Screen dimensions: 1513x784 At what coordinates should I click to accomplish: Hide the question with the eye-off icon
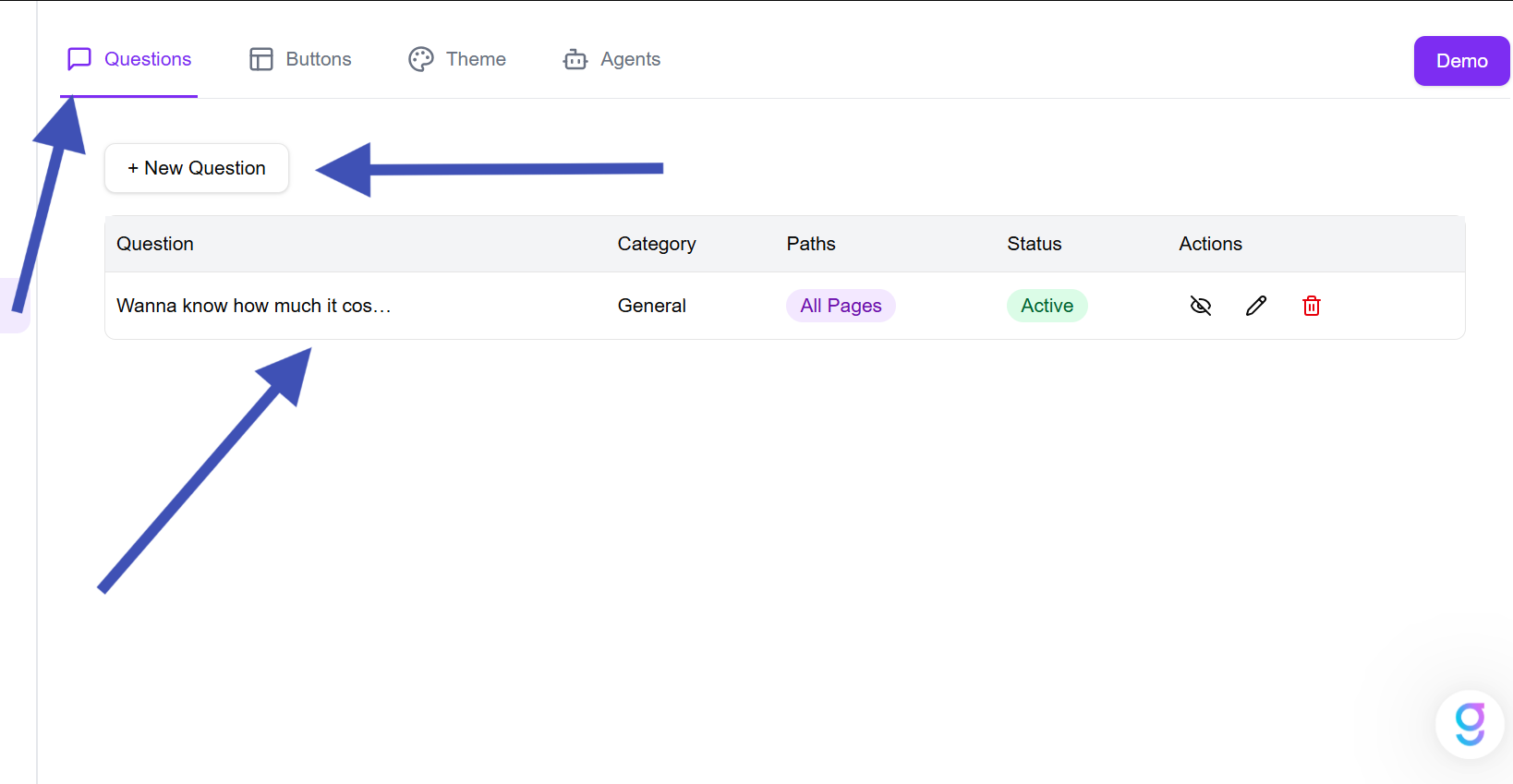pyautogui.click(x=1201, y=306)
